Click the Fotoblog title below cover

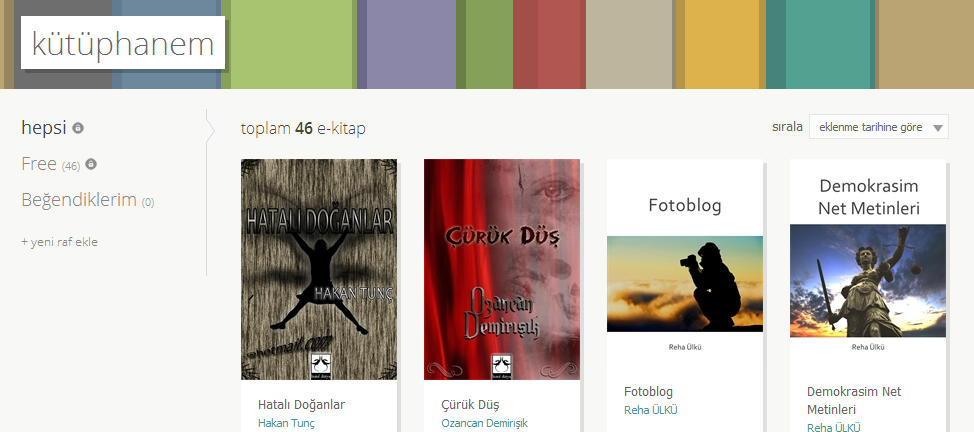(649, 392)
